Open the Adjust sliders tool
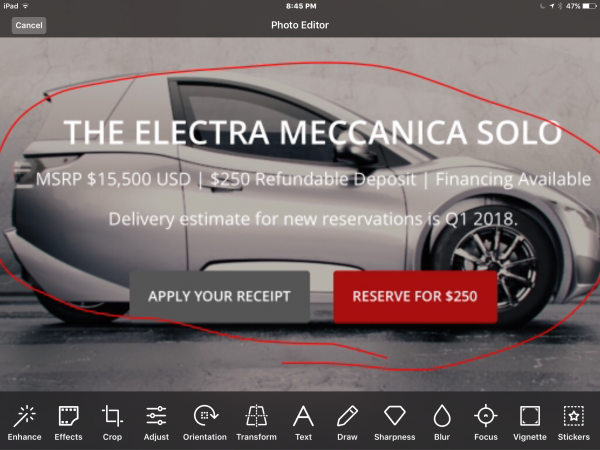 156,423
